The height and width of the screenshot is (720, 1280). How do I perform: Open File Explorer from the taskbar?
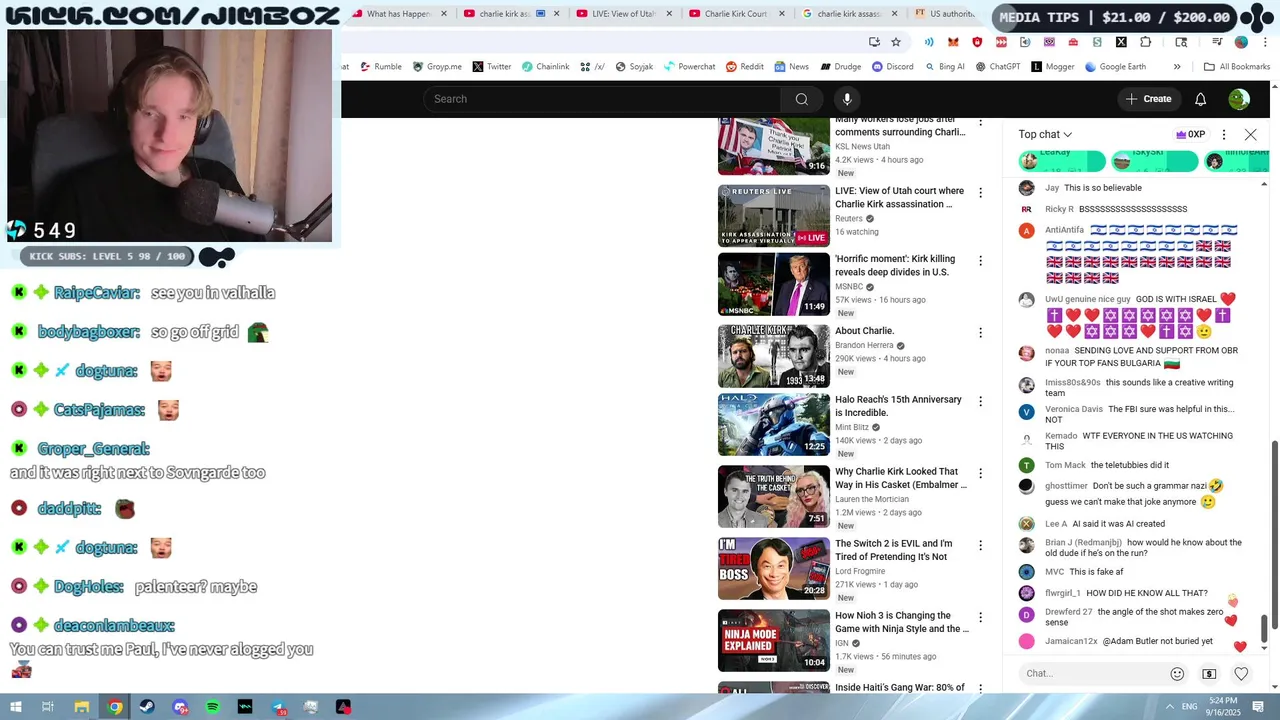[82, 707]
